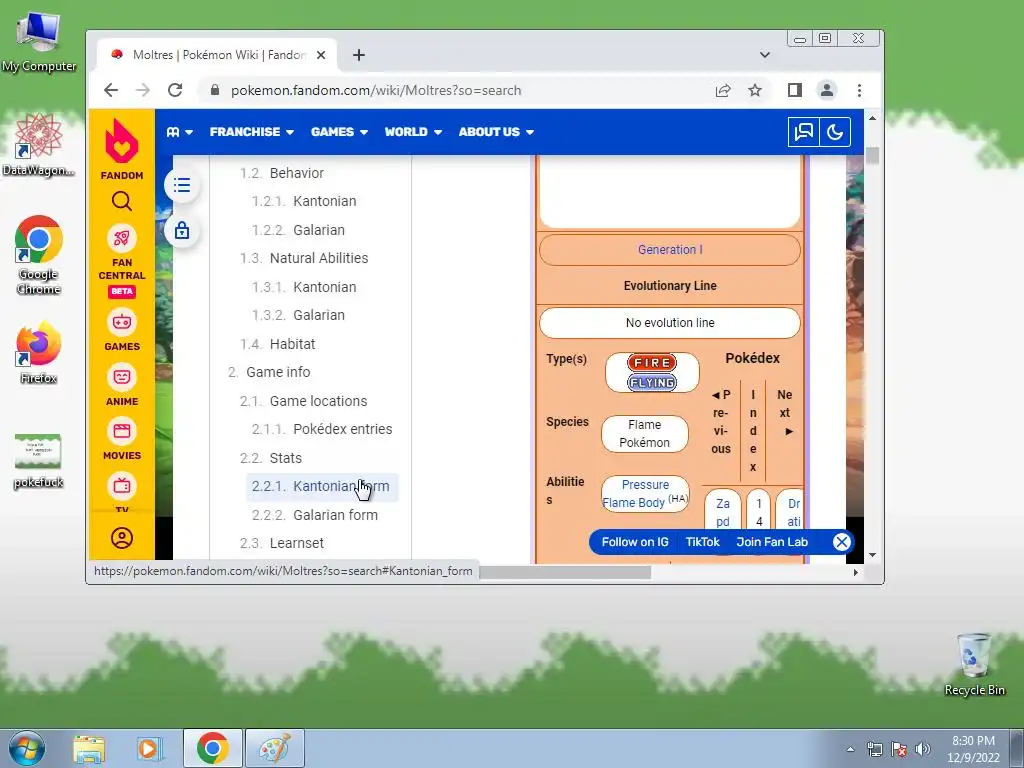Open Chrome side panel icon
The width and height of the screenshot is (1024, 768).
pyautogui.click(x=794, y=90)
